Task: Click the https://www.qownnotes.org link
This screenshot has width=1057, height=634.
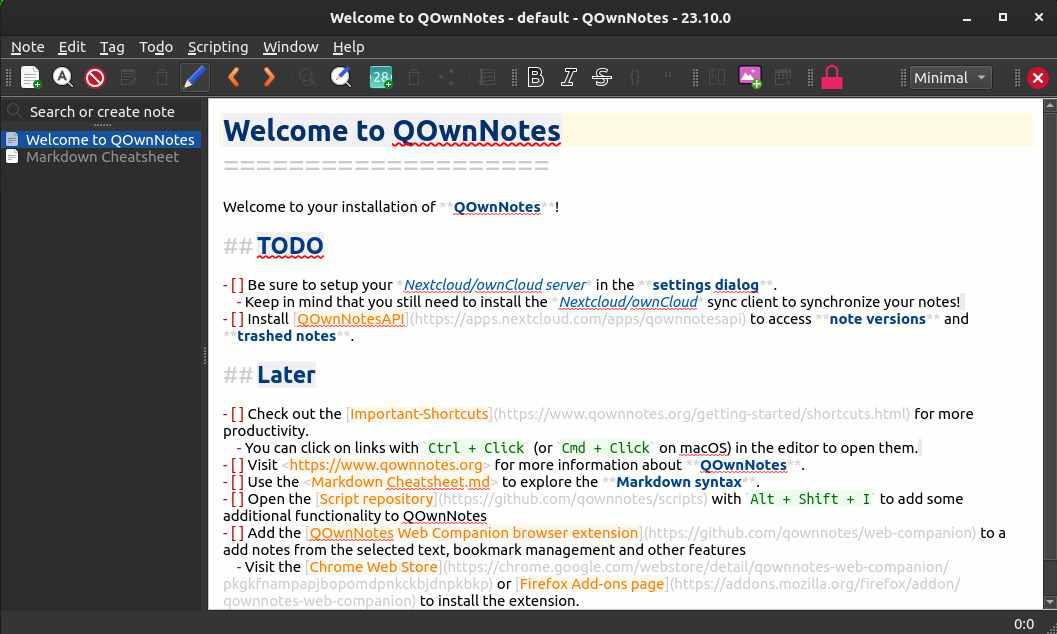Action: tap(386, 465)
